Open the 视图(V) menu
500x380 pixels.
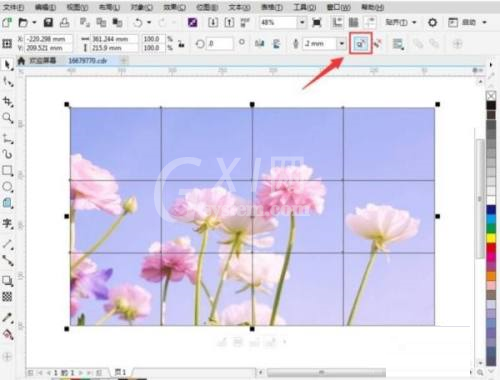[78, 7]
